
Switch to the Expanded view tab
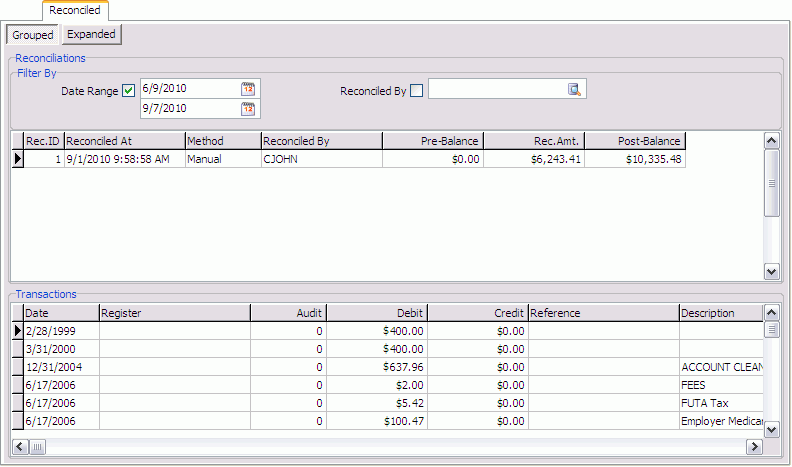(91, 35)
